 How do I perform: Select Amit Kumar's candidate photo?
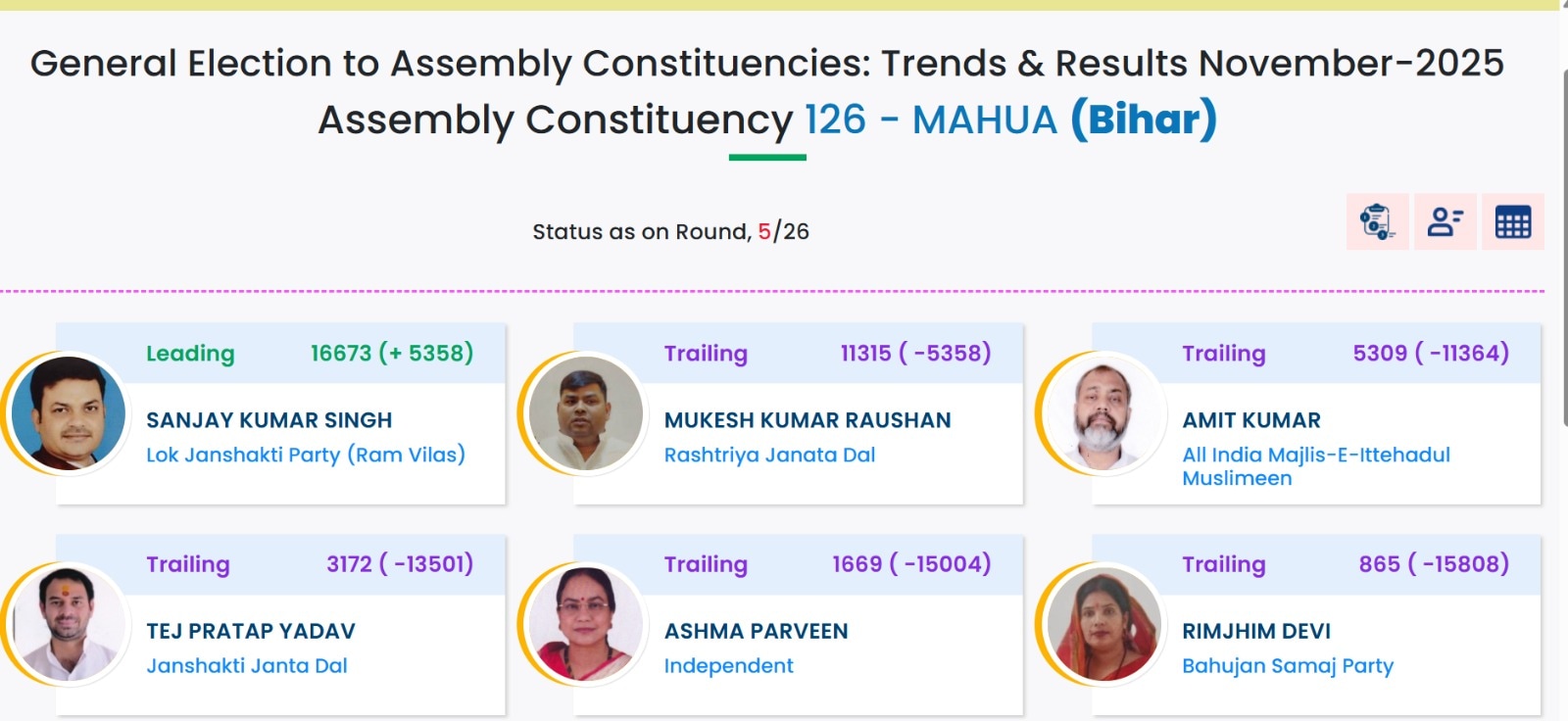pos(1103,413)
